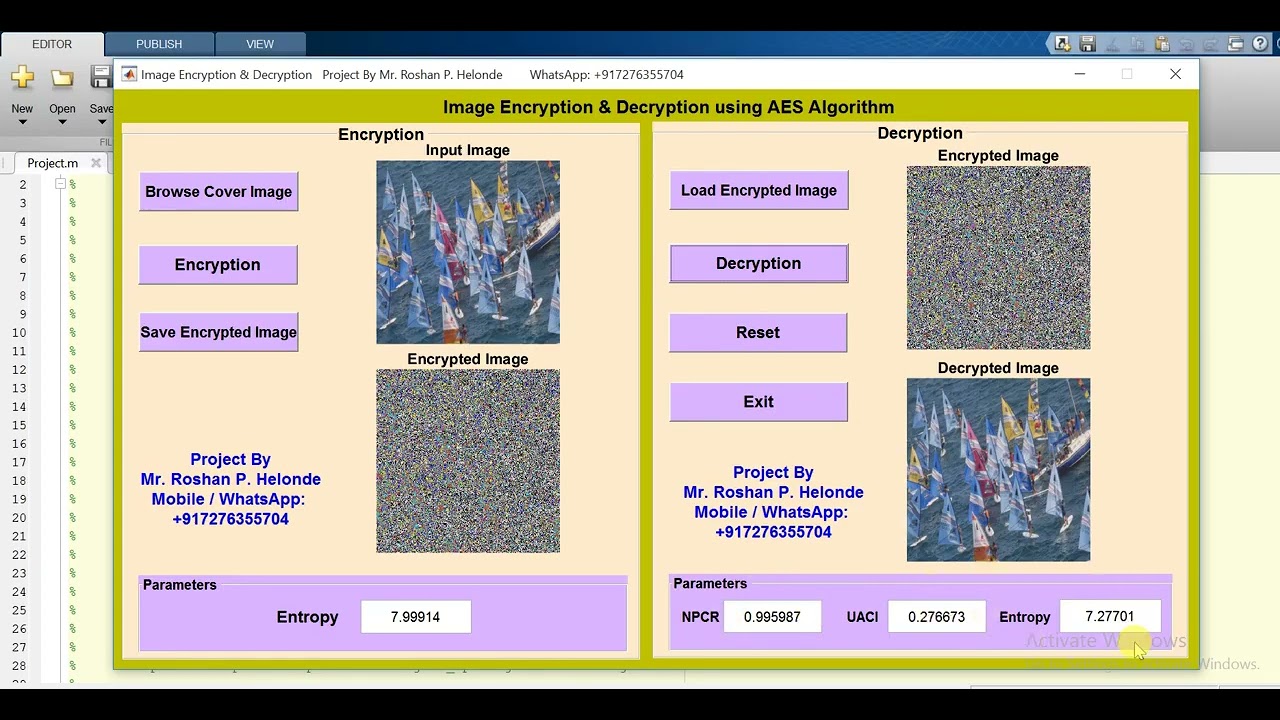1280x720 pixels.
Task: Click the Open folder icon in MATLAB
Action: point(62,78)
